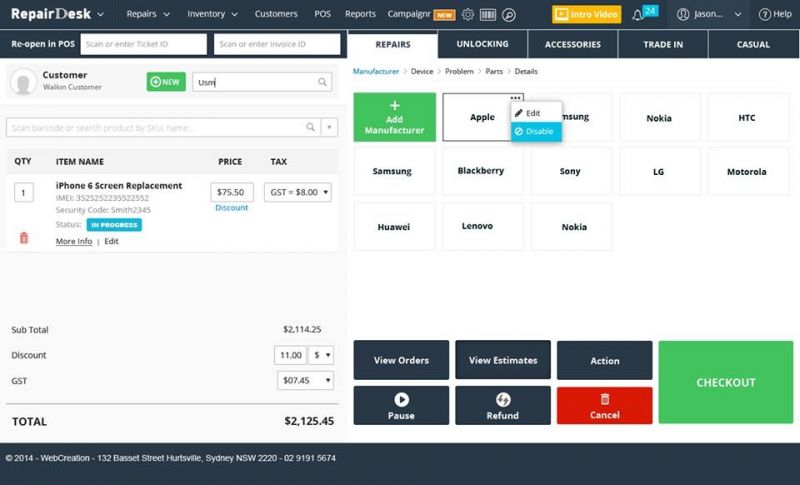
Task: Click the Edit link beside More Info
Action: [x=111, y=241]
